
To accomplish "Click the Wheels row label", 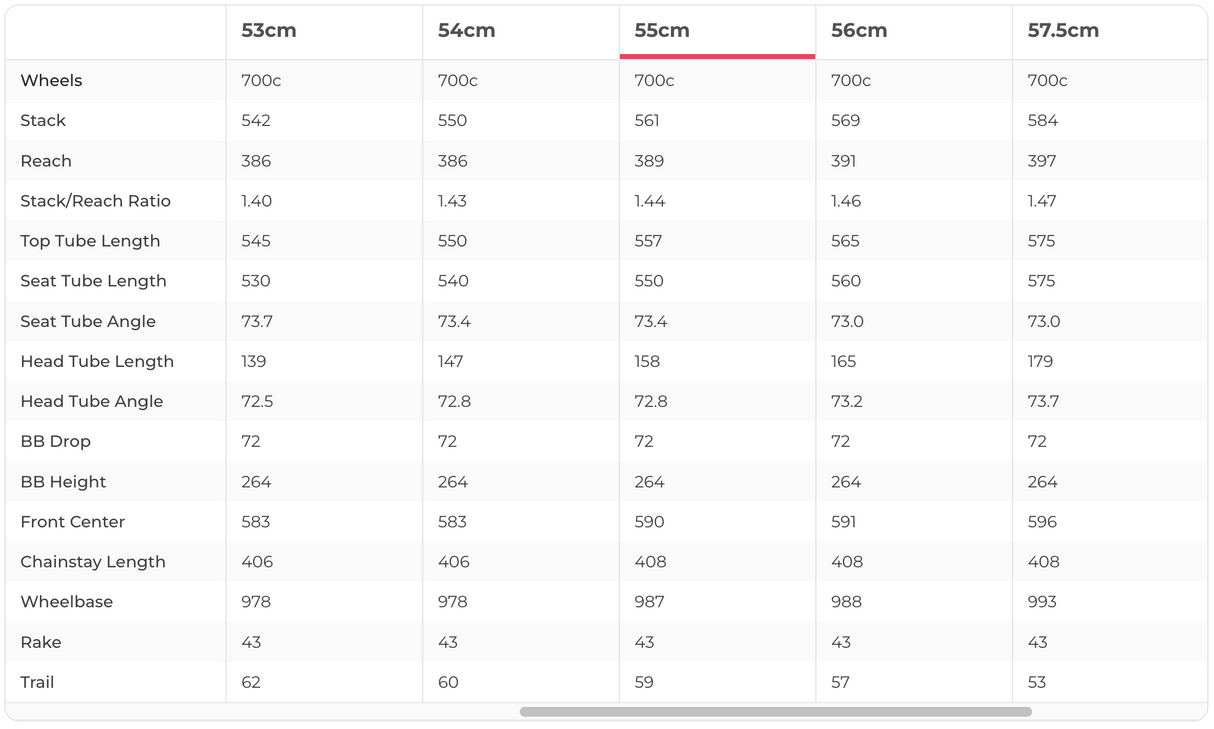I will [51, 81].
